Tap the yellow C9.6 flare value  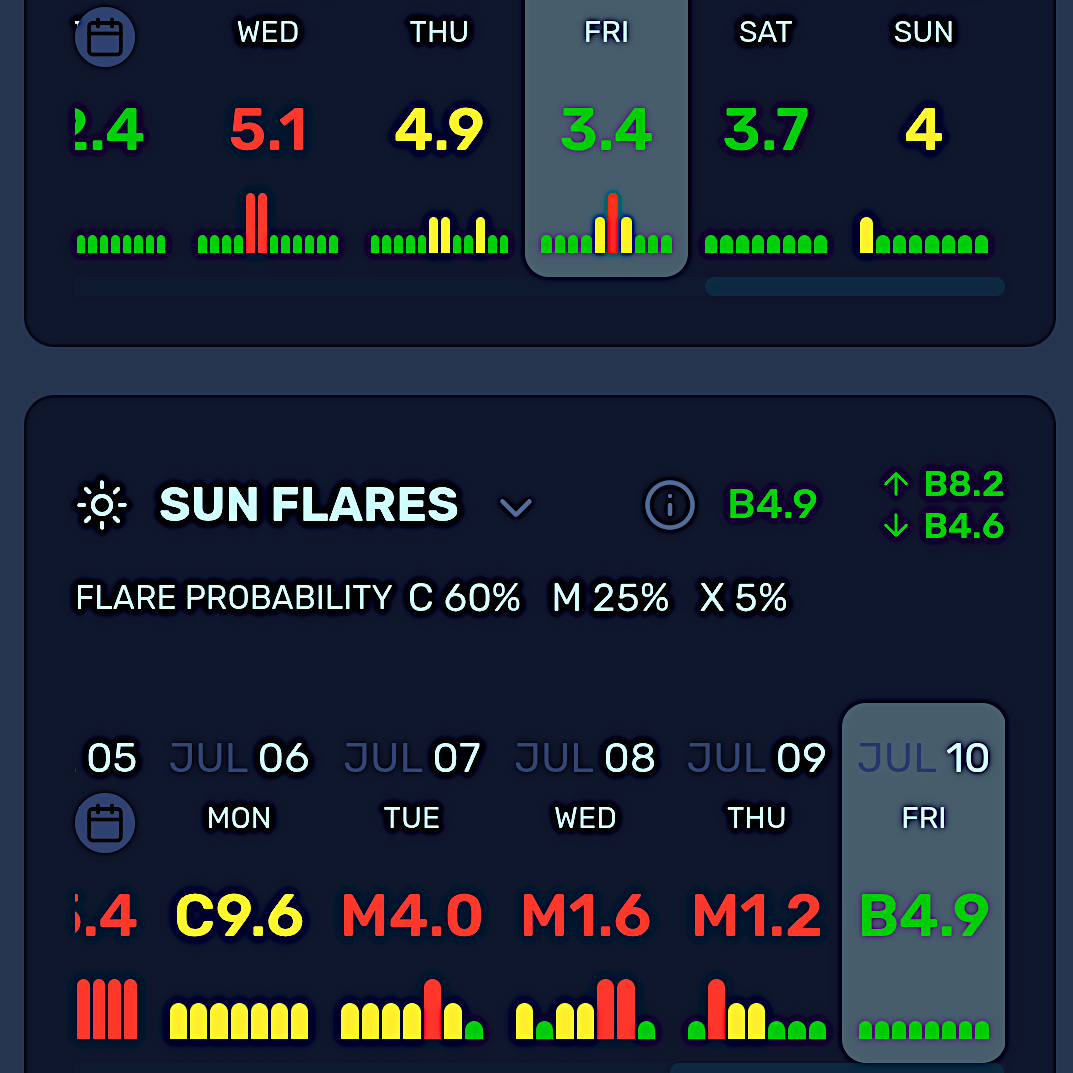click(x=239, y=915)
